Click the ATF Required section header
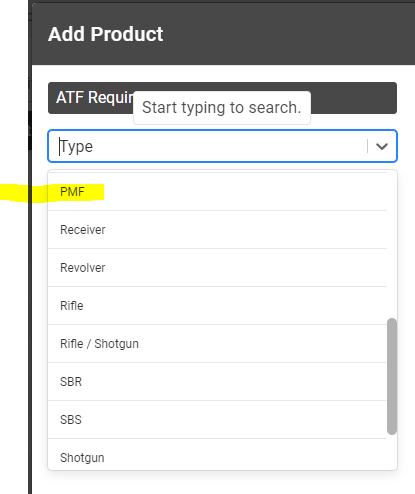This screenshot has height=494, width=415. click(222, 98)
